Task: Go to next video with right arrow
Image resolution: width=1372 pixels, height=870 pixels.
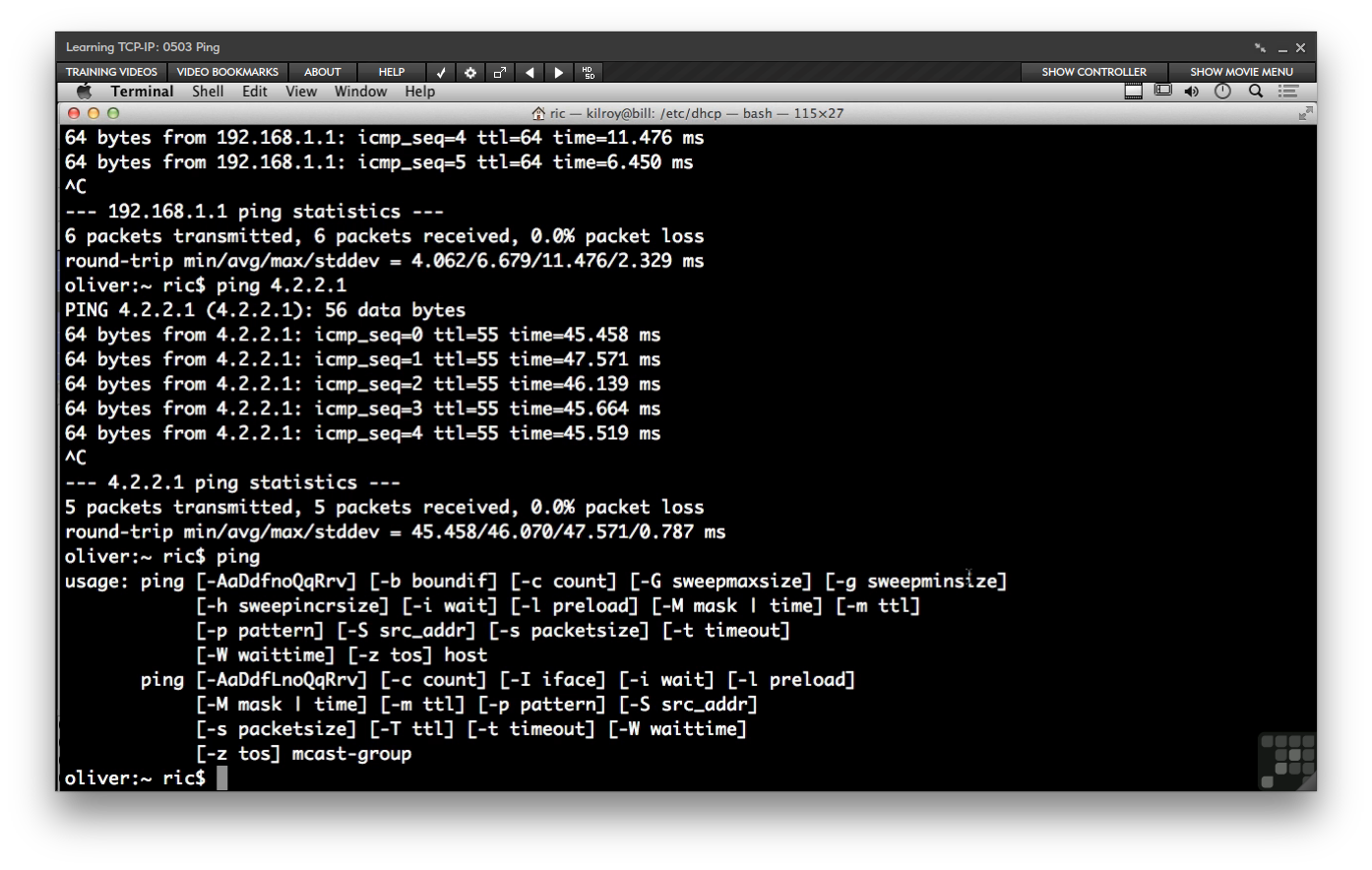Action: [x=559, y=72]
